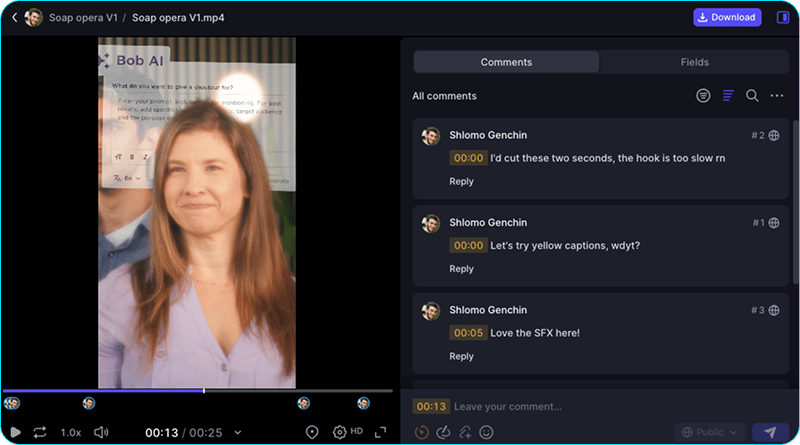Open the comment filter icon
This screenshot has height=445, width=800.
point(704,96)
